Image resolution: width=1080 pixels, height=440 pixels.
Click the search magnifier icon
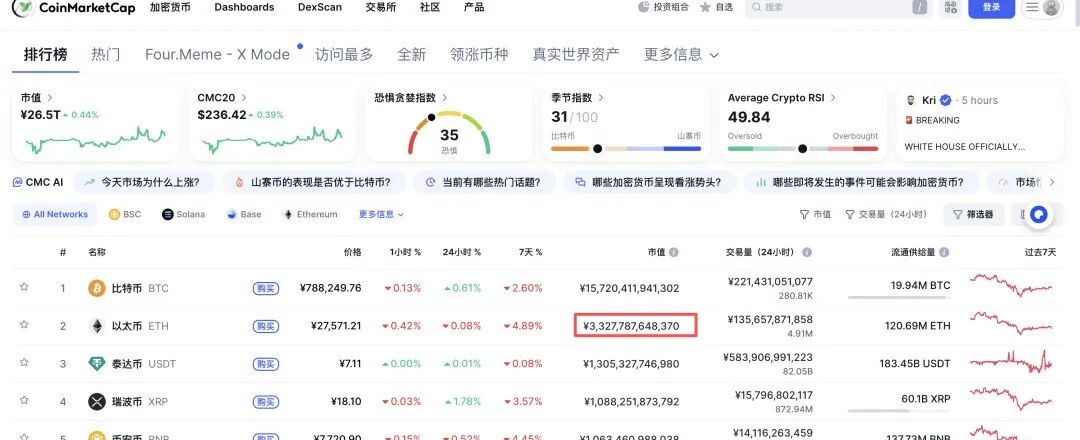pyautogui.click(x=756, y=8)
